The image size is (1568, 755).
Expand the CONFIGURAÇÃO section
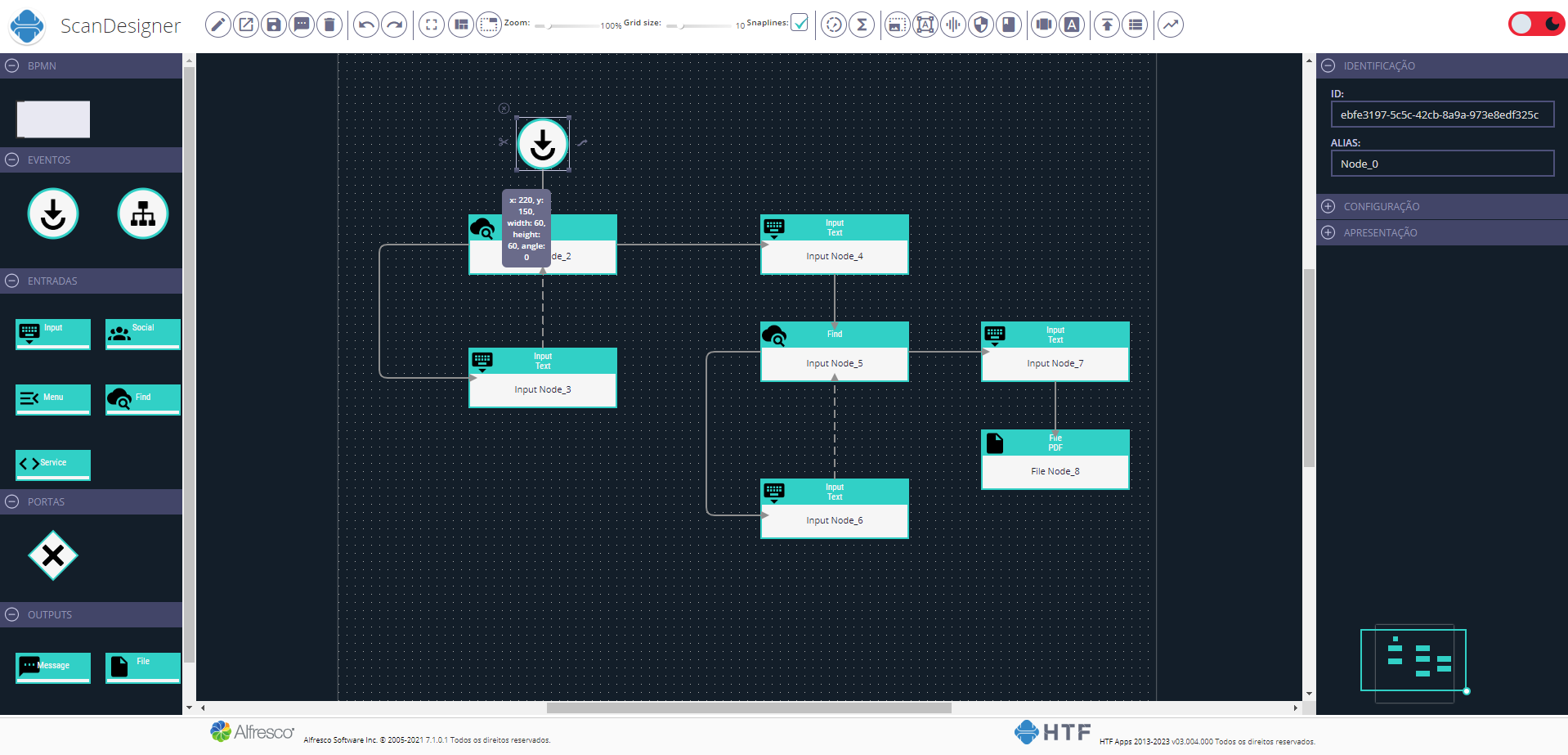1328,206
